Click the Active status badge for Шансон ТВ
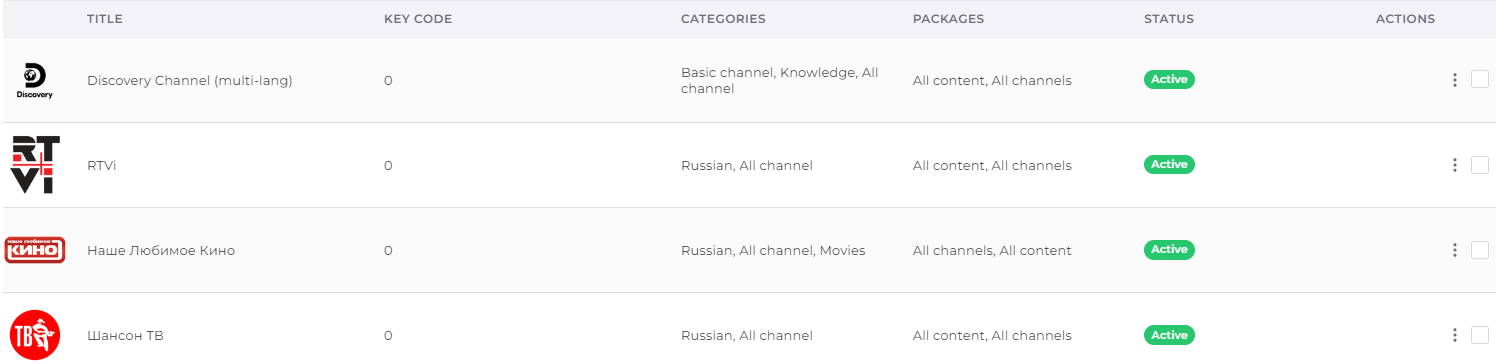Screen dimensions: 1496x364 pos(1169,335)
